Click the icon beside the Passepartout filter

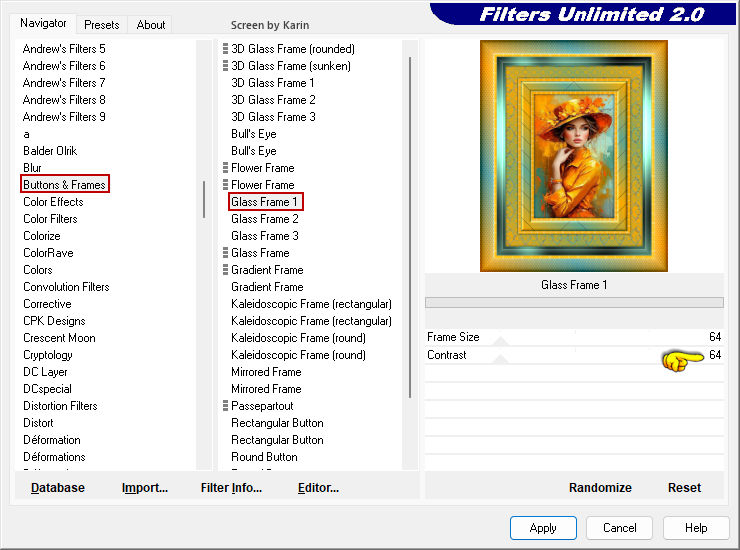226,406
